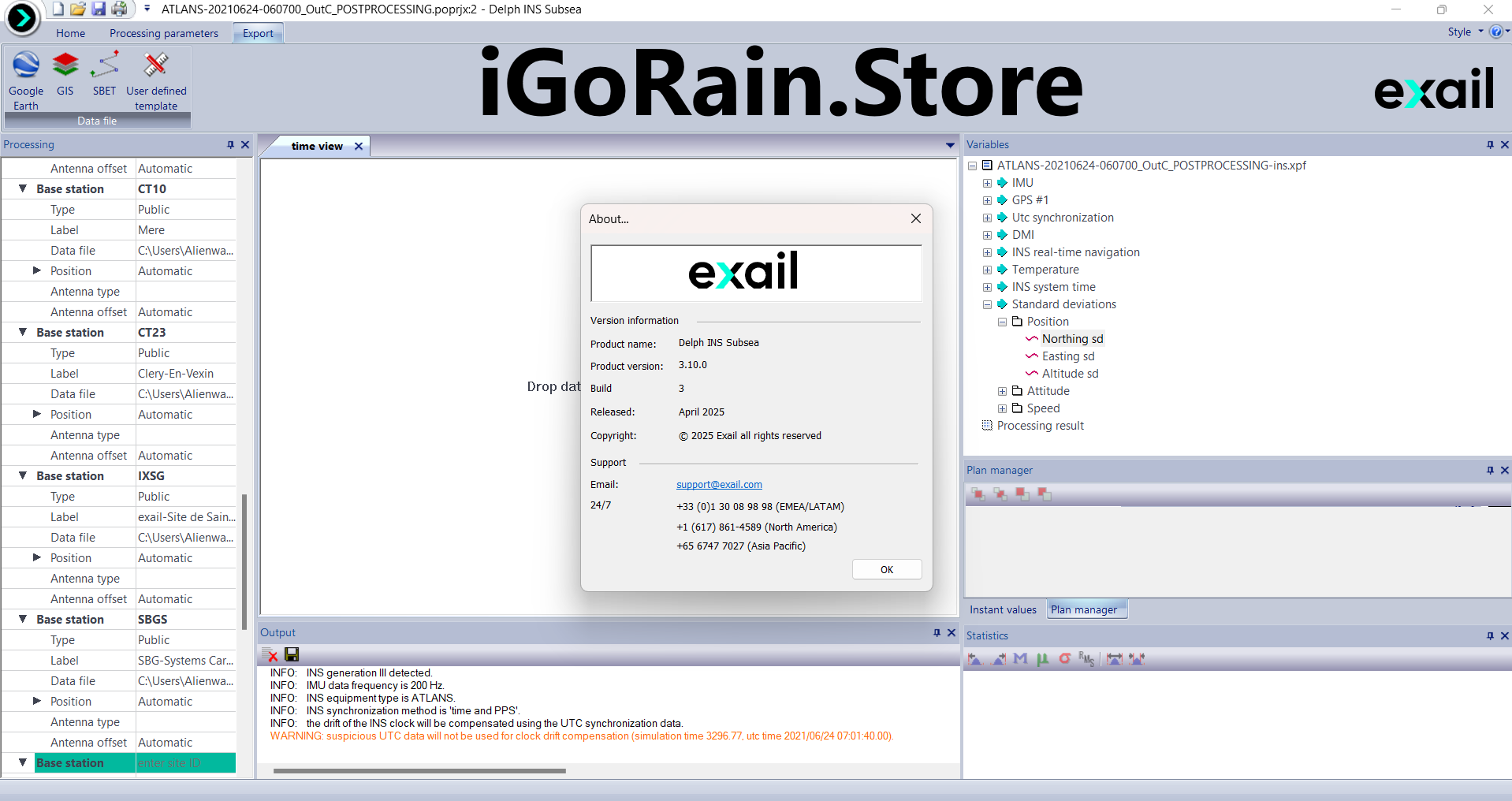1512x801 pixels.
Task: Click the save icon in quick access toolbar
Action: point(99,9)
